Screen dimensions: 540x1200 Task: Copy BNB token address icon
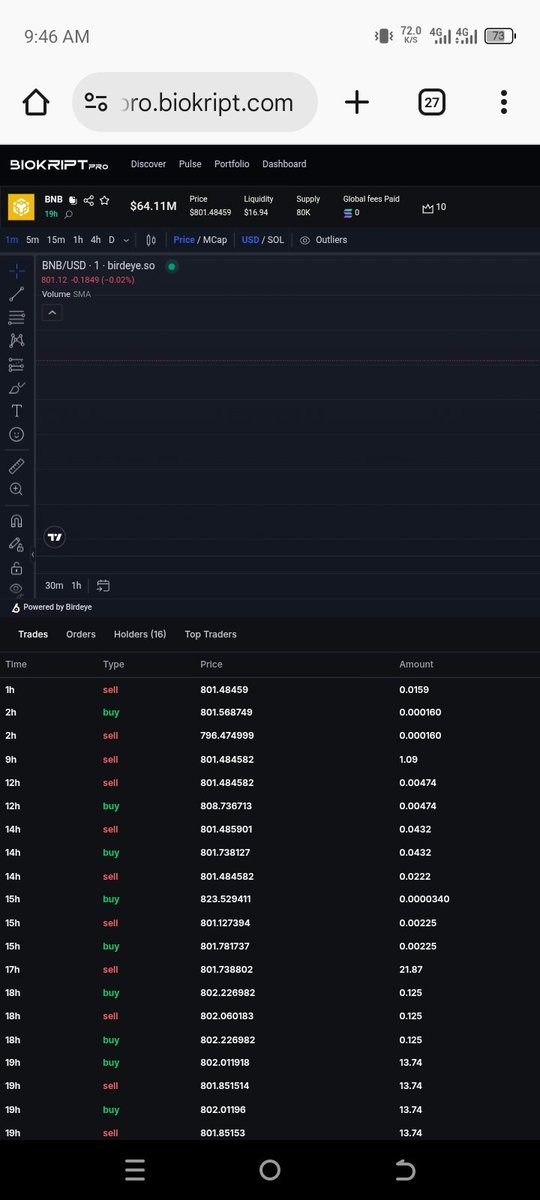coord(73,200)
